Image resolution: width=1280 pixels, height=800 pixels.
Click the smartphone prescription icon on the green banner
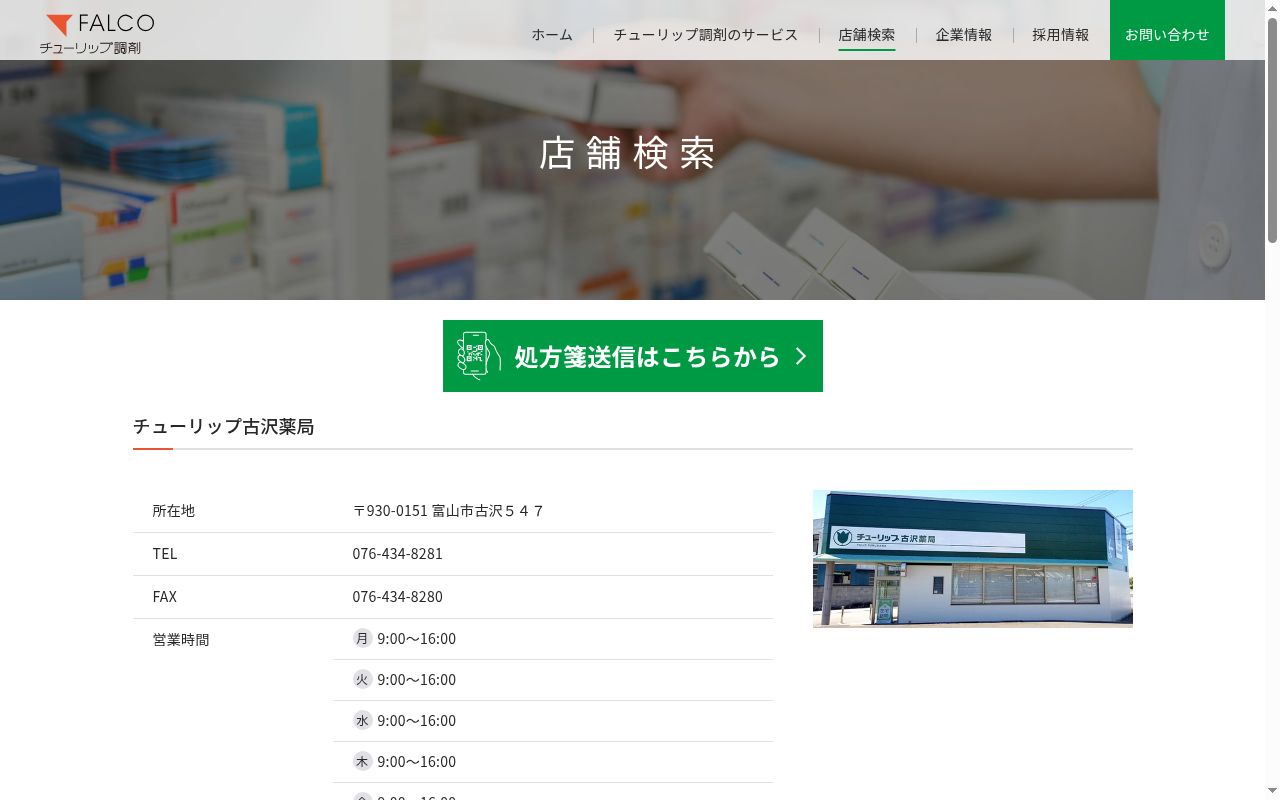[479, 356]
